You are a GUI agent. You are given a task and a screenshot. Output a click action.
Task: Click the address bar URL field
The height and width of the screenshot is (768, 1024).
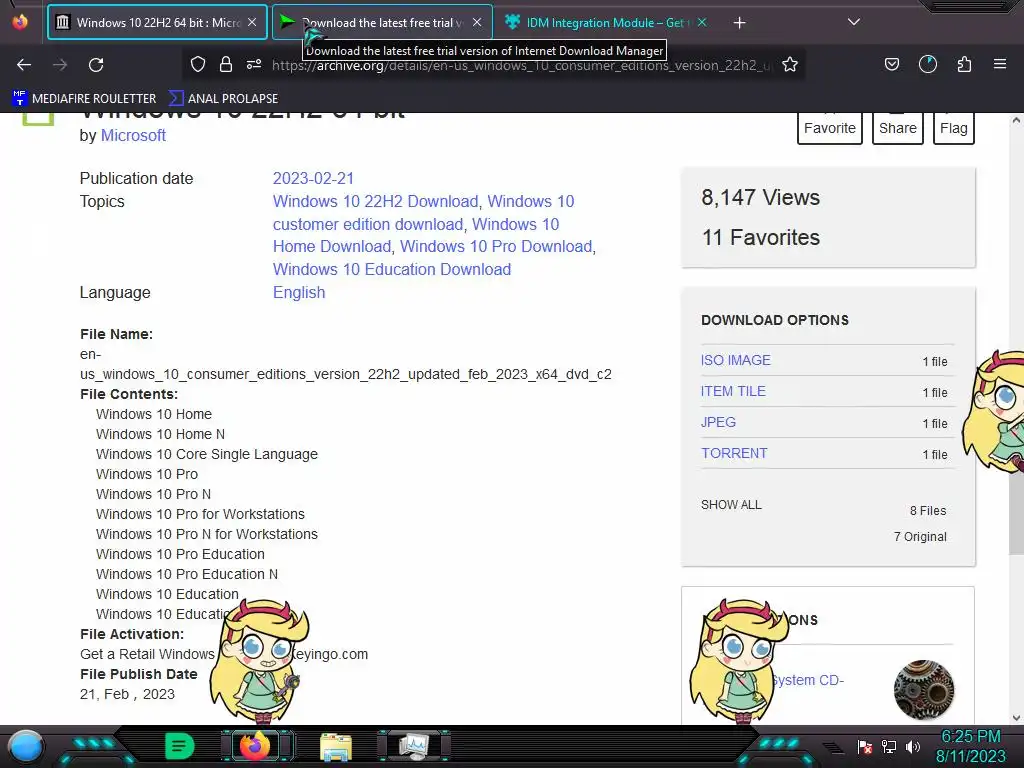coord(522,65)
